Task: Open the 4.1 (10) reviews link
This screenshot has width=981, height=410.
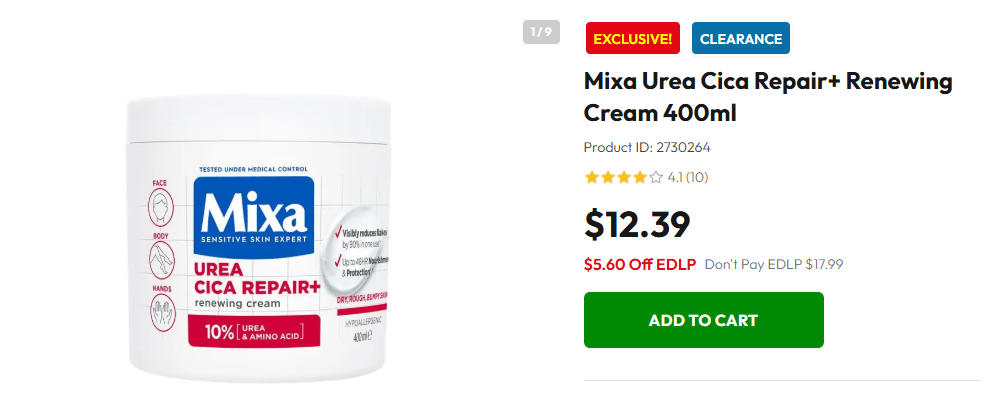Action: tap(688, 178)
